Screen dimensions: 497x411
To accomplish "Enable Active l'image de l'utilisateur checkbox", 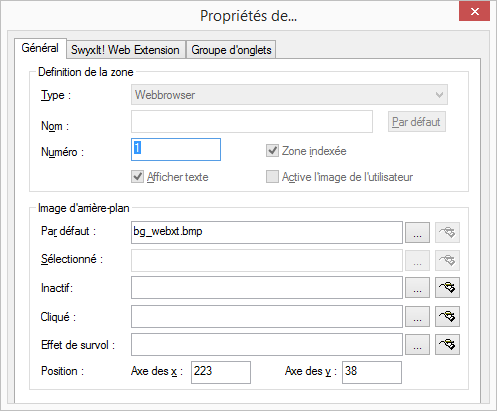I will (x=272, y=177).
